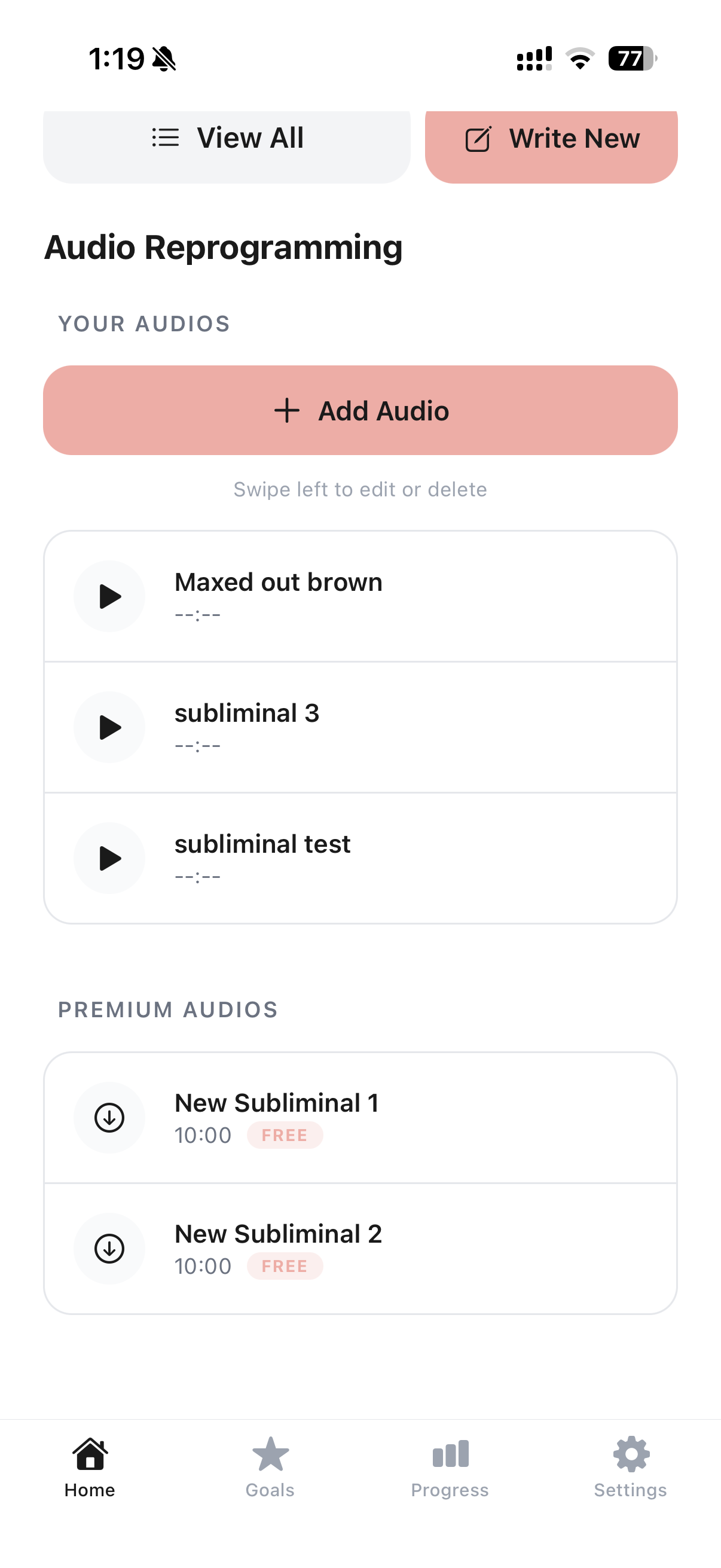The height and width of the screenshot is (1568, 721).
Task: Play the Maxed out brown audio
Action: coord(109,596)
